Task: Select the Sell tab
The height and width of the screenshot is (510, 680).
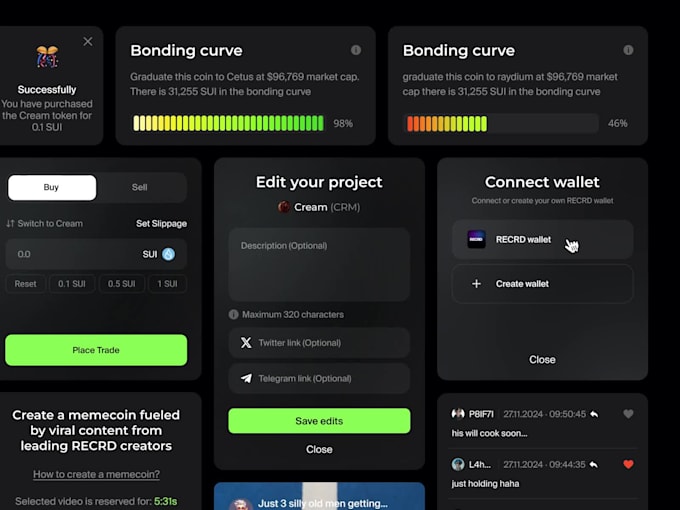Action: pos(140,187)
